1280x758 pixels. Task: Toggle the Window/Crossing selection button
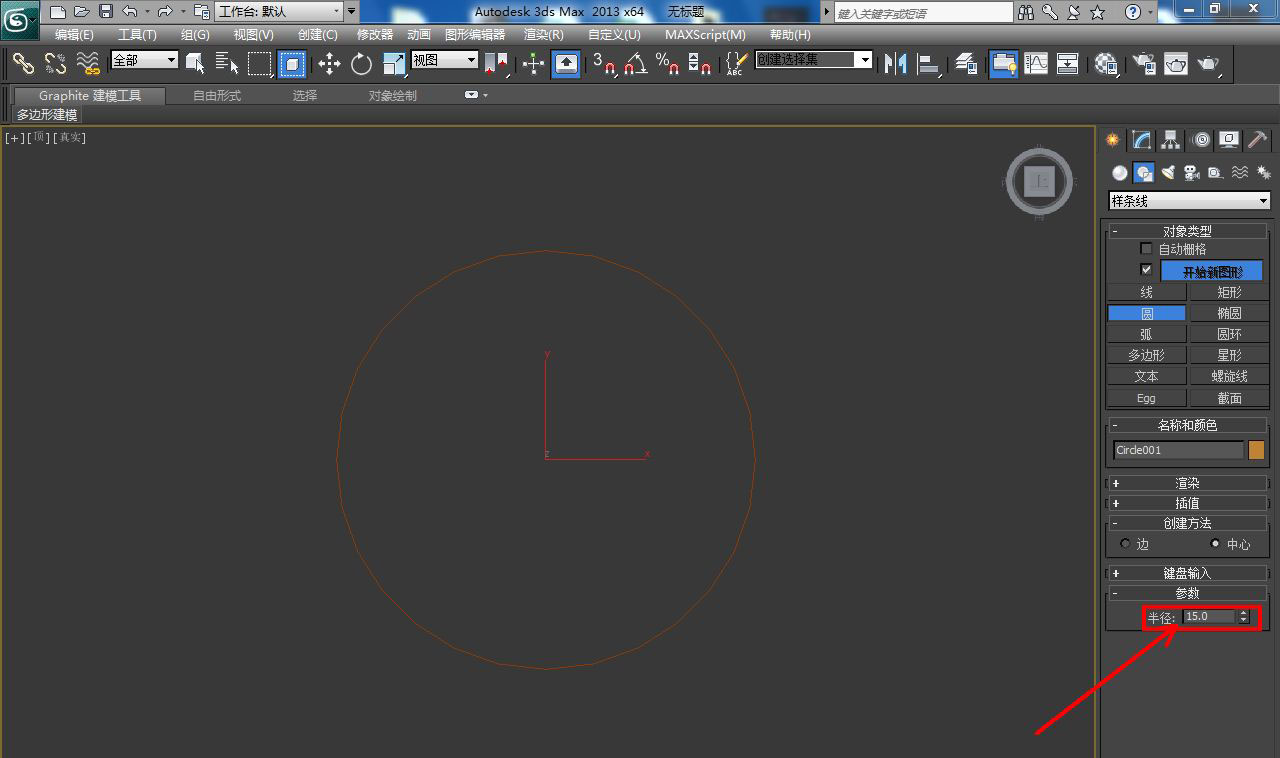click(x=292, y=63)
